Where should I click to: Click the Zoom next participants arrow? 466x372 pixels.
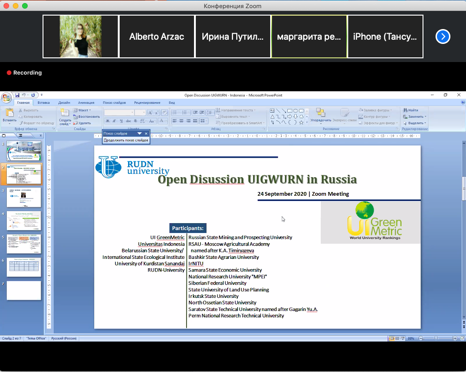pos(443,36)
